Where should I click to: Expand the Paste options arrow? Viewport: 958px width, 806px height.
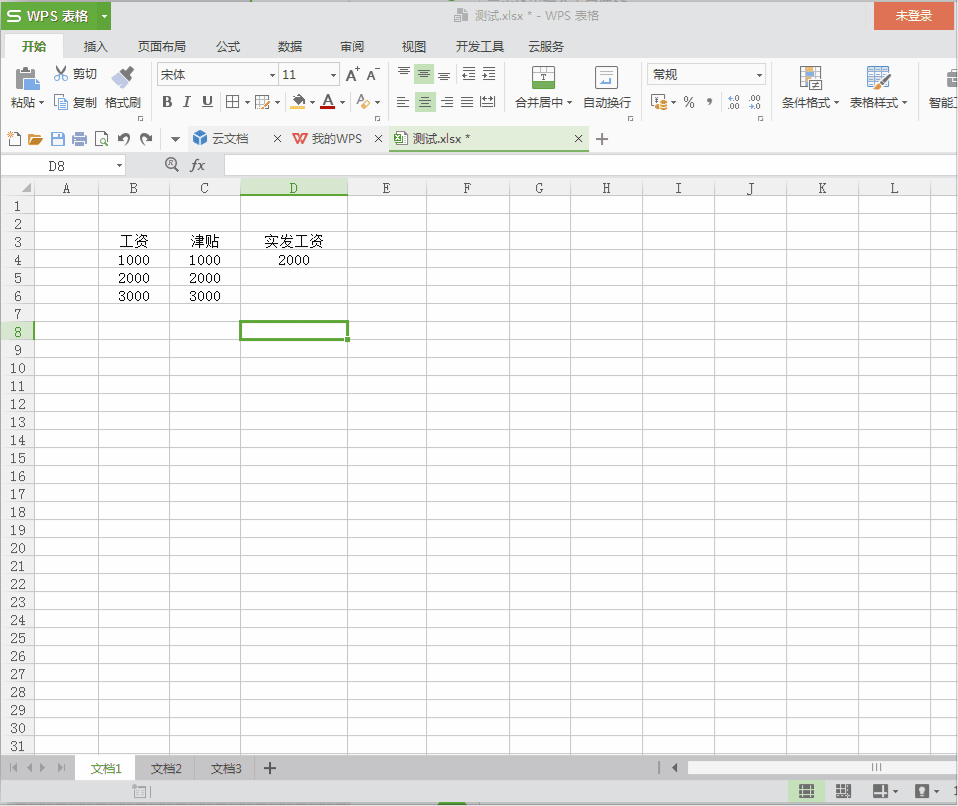tap(42, 103)
